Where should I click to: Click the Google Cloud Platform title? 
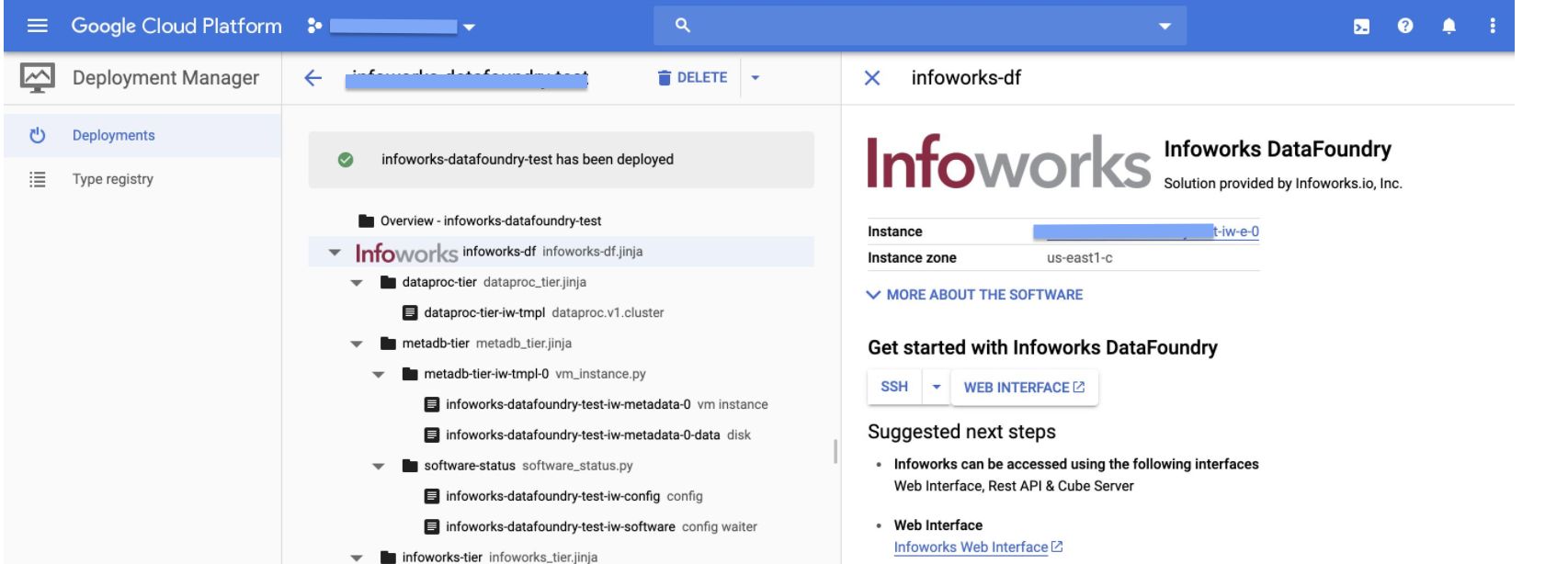(176, 26)
